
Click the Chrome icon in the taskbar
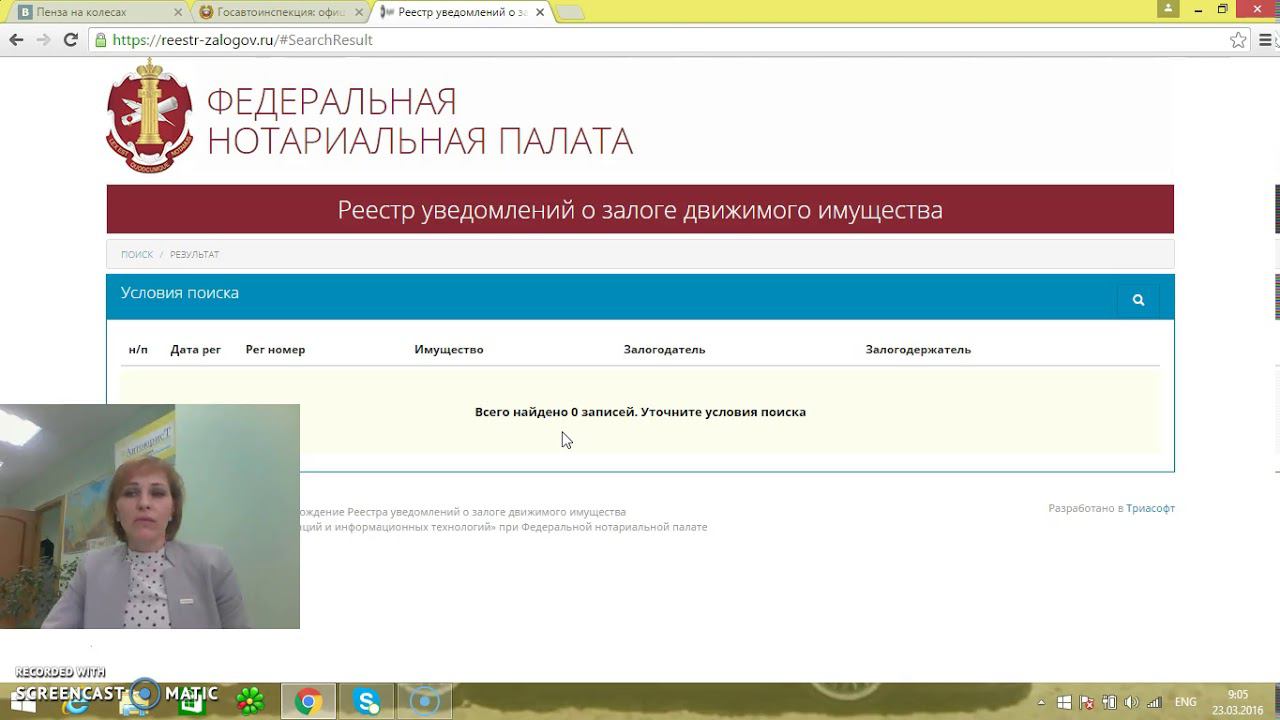308,702
